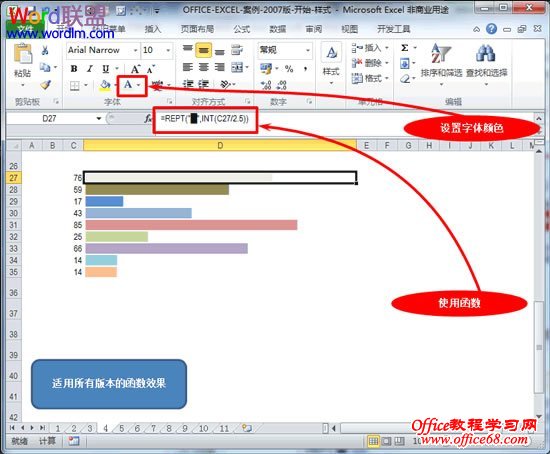
Task: Toggle Underline formatting
Action: click(106, 69)
